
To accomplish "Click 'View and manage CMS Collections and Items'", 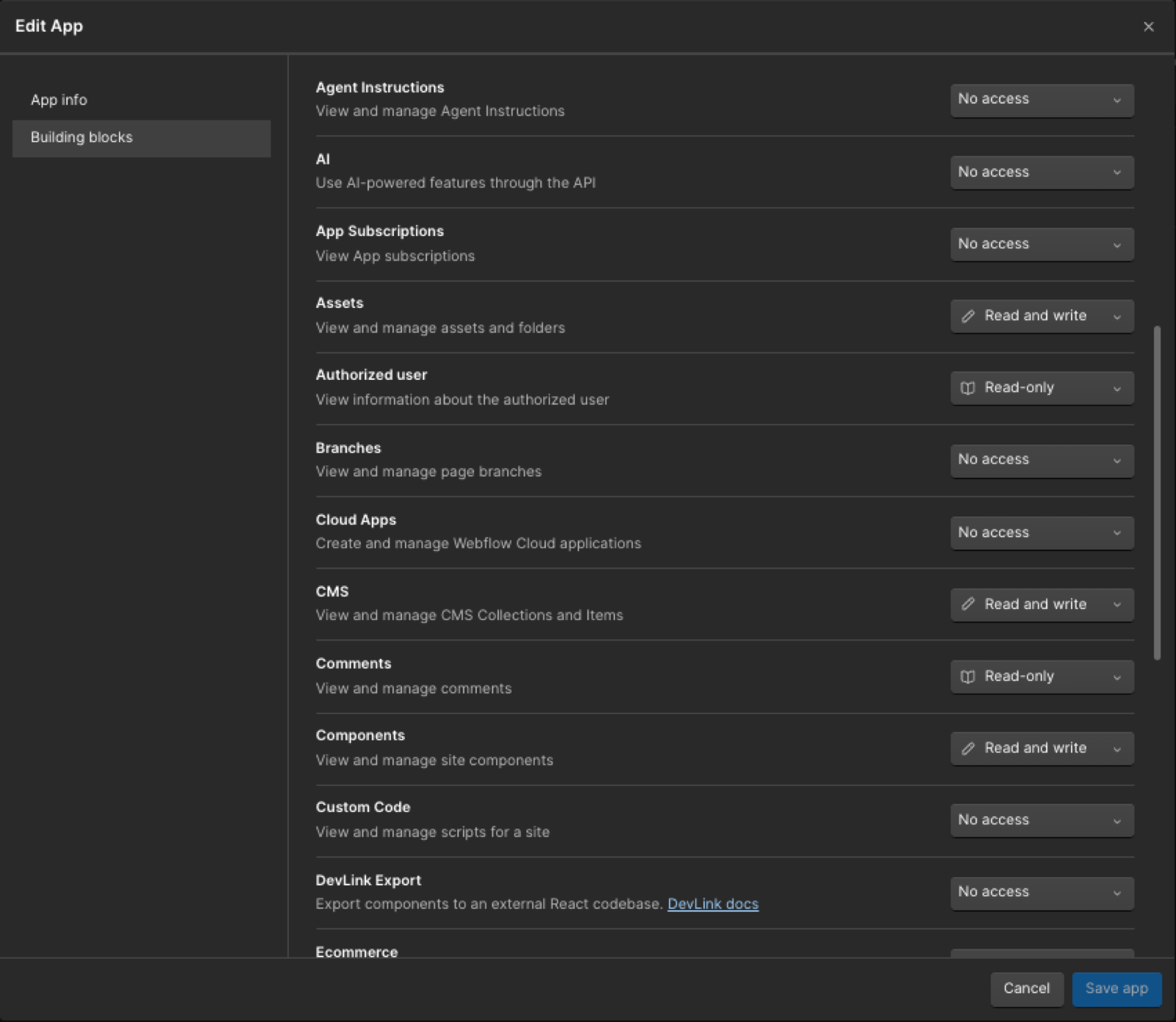I will (469, 615).
